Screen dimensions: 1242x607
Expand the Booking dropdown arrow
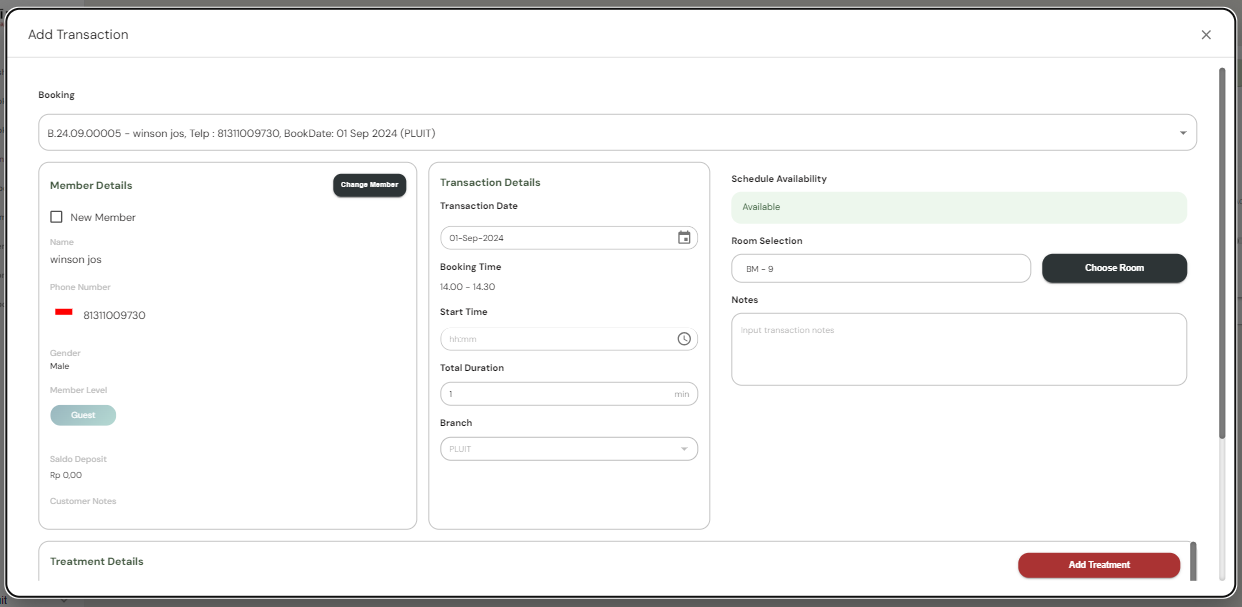[x=1183, y=133]
